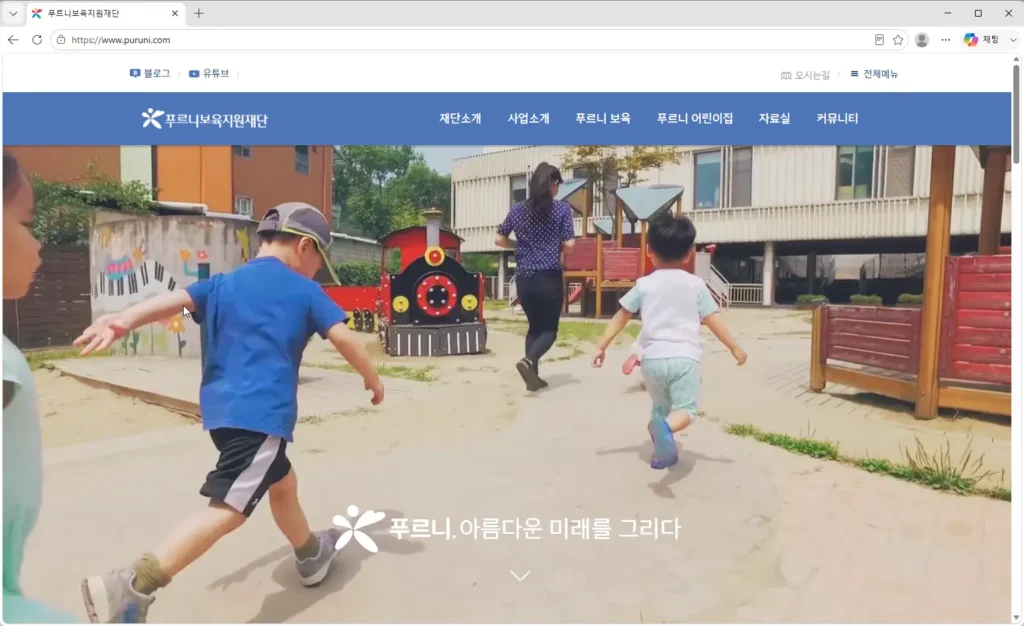Open the browser profile avatar
1024x626 pixels.
[x=922, y=40]
